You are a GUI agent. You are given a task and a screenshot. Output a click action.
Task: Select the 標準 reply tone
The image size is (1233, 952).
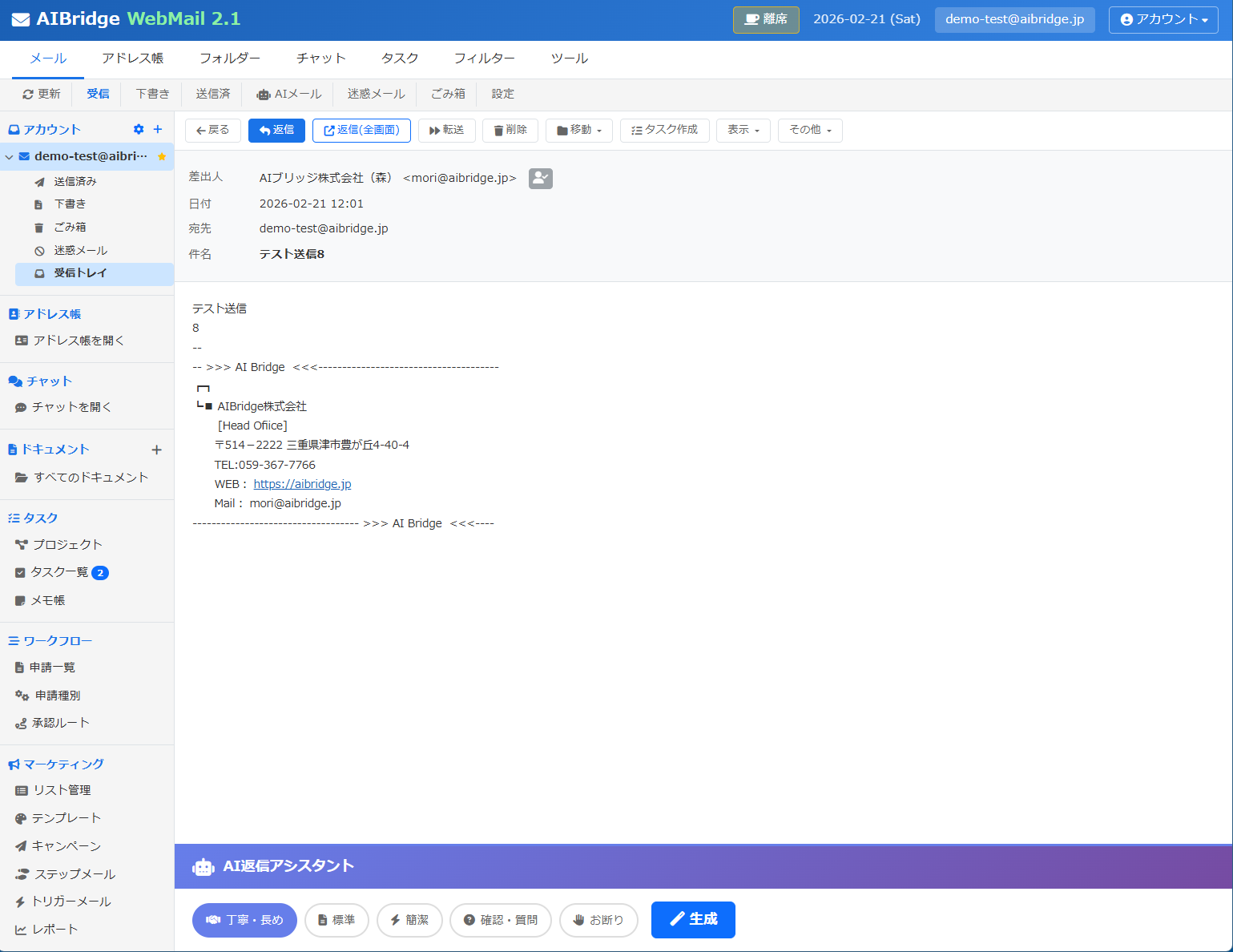[x=336, y=920]
